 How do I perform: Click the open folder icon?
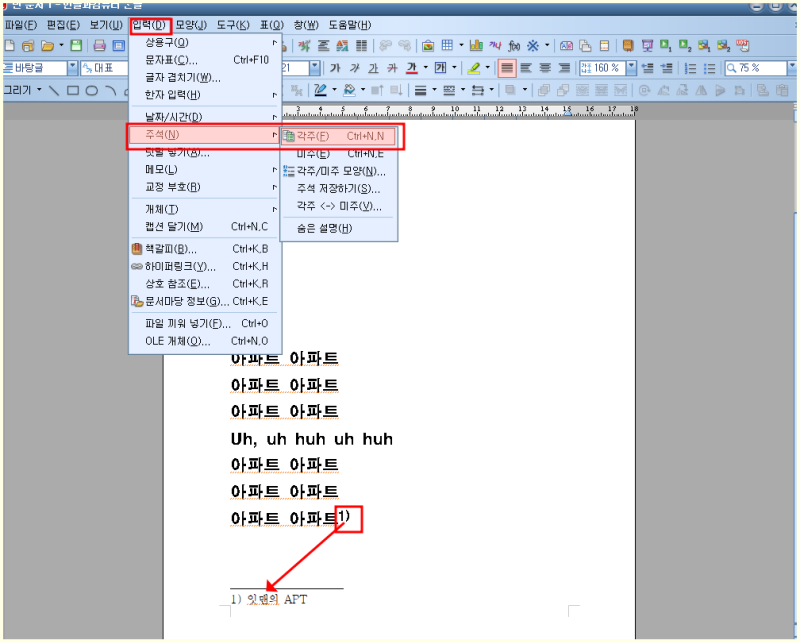[x=47, y=46]
